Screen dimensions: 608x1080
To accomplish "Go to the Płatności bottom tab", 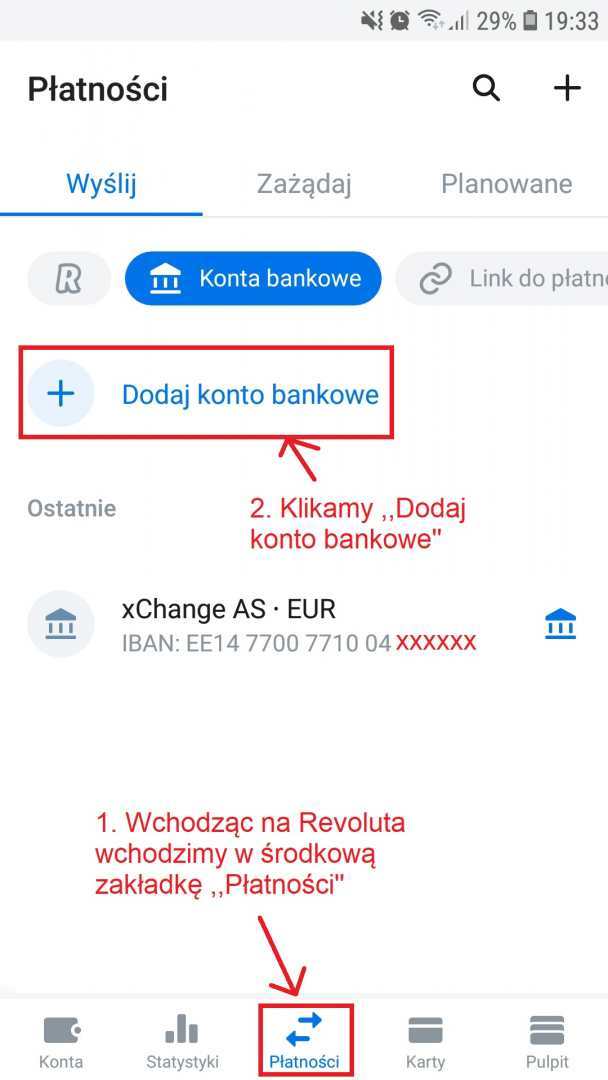I will coord(305,1041).
